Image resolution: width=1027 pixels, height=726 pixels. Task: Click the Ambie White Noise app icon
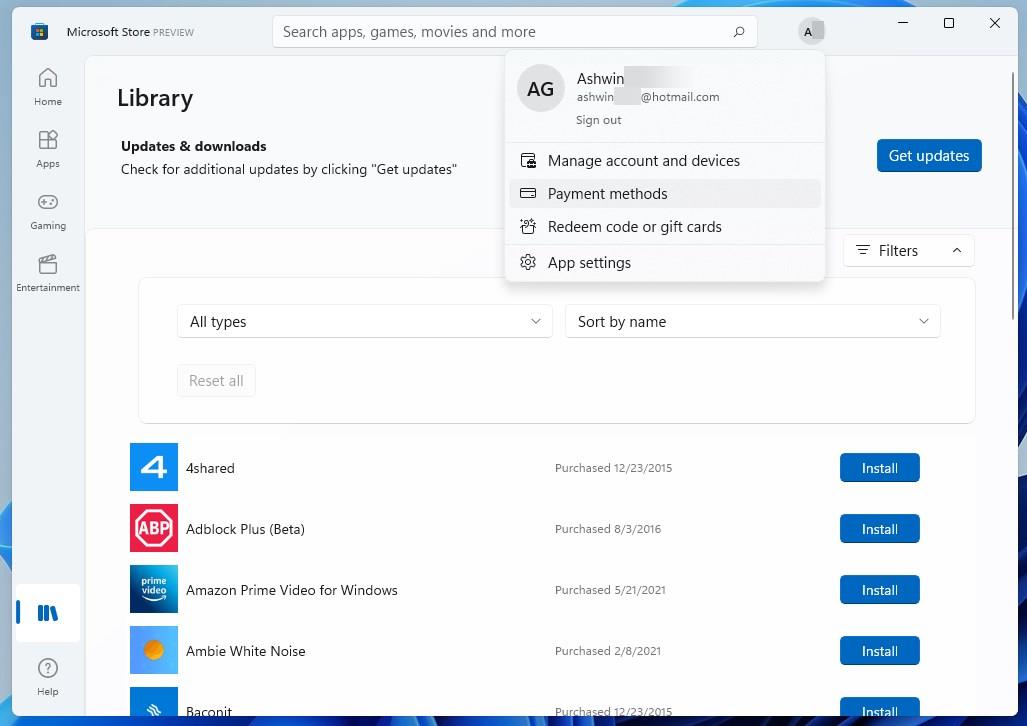point(154,650)
